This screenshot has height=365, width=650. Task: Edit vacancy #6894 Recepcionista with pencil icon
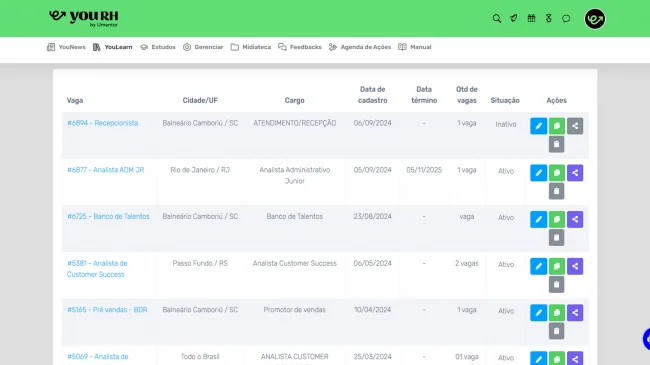538,126
